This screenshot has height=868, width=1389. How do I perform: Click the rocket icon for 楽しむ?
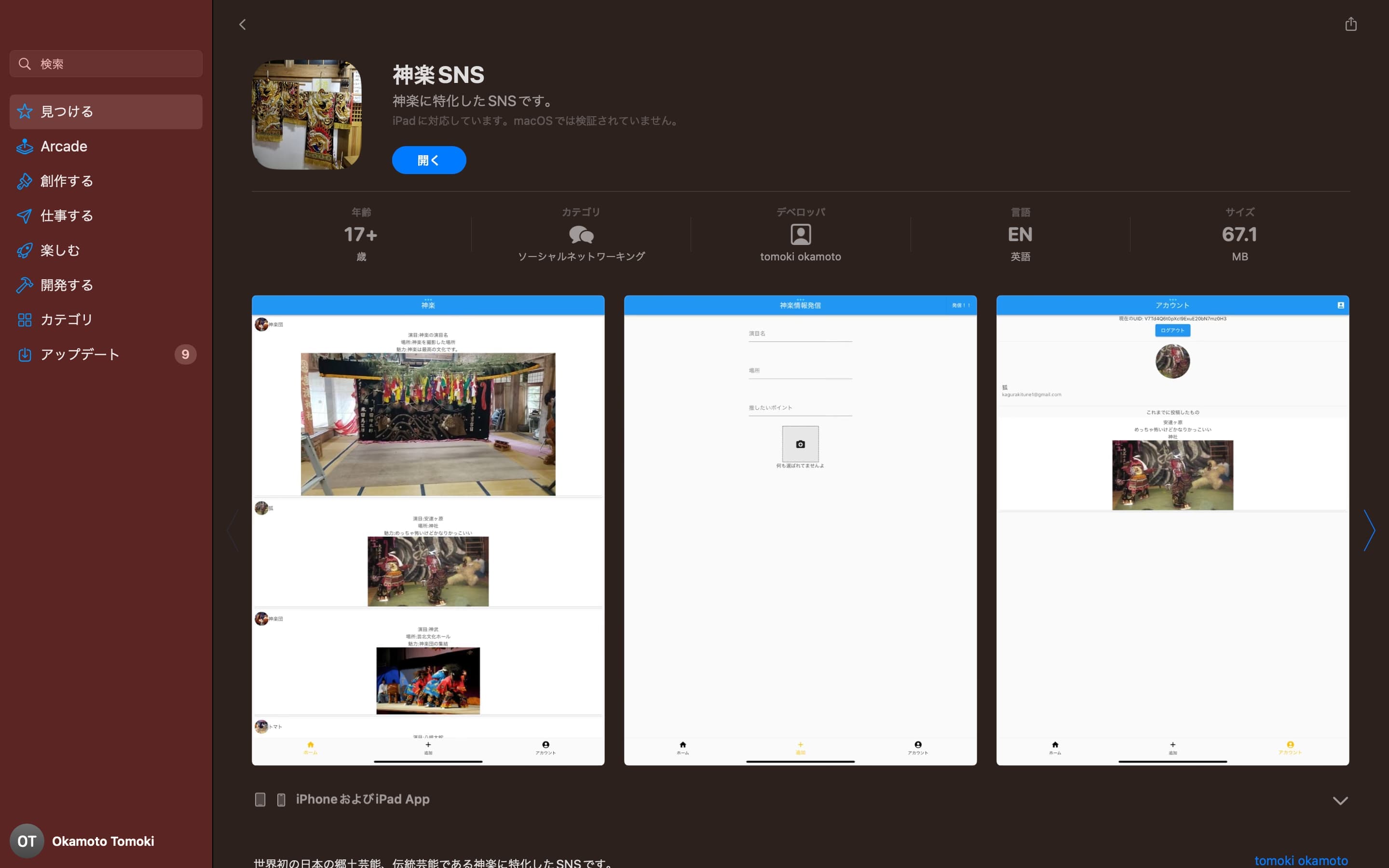click(x=25, y=250)
